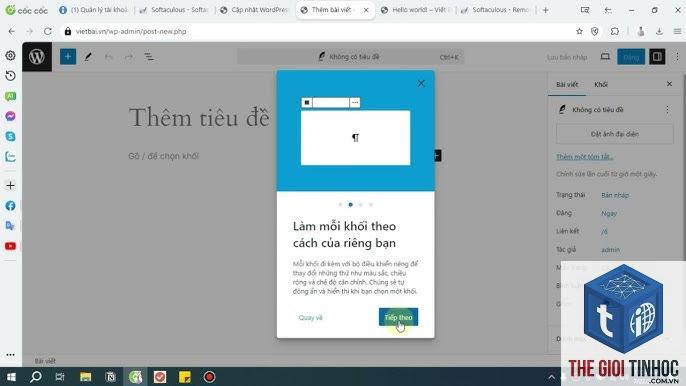Switch to Cập nhật WordPress browser tab
The width and height of the screenshot is (686, 386).
click(254, 10)
